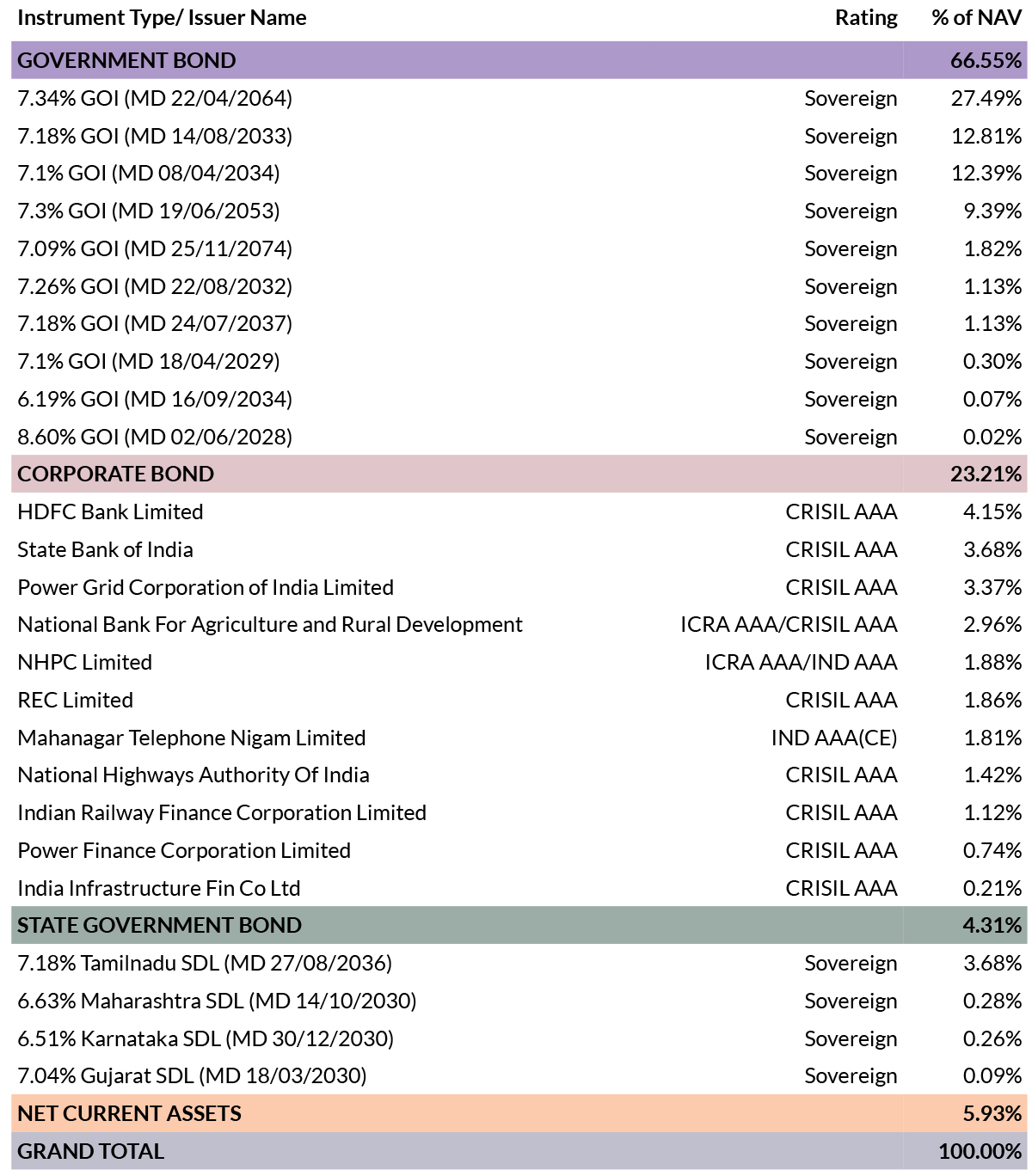The image size is (1032, 1176).
Task: Click the Corporate Bond section header
Action: coord(115,474)
